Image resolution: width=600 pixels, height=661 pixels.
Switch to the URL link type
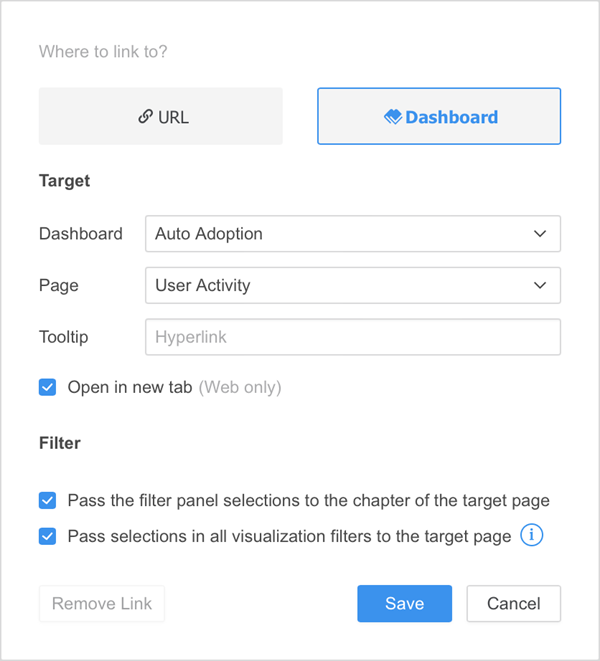(161, 117)
